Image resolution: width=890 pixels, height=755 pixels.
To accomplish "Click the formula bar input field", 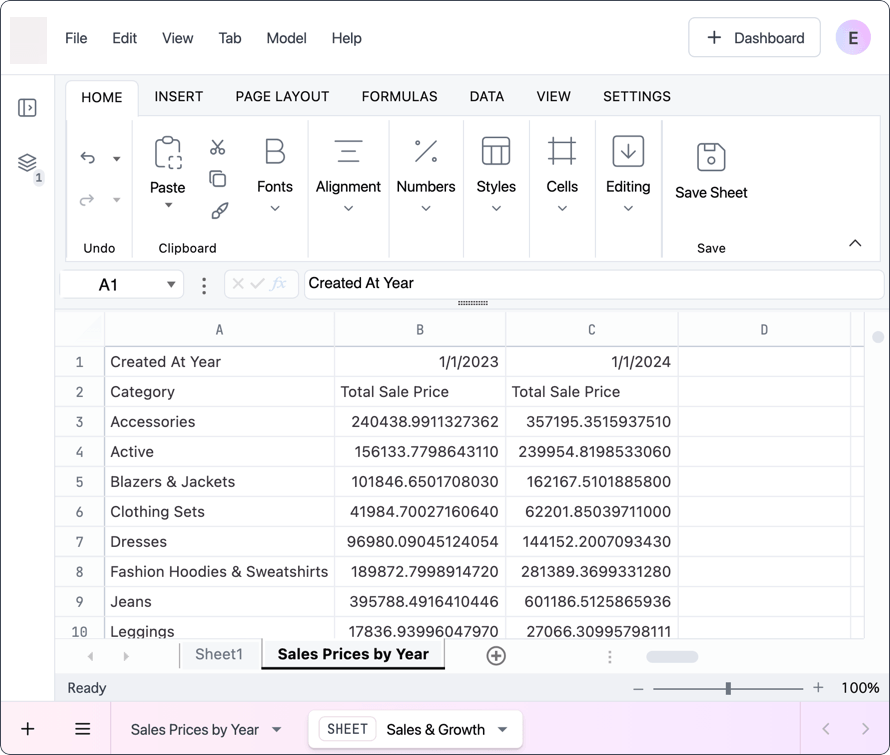I will click(593, 283).
